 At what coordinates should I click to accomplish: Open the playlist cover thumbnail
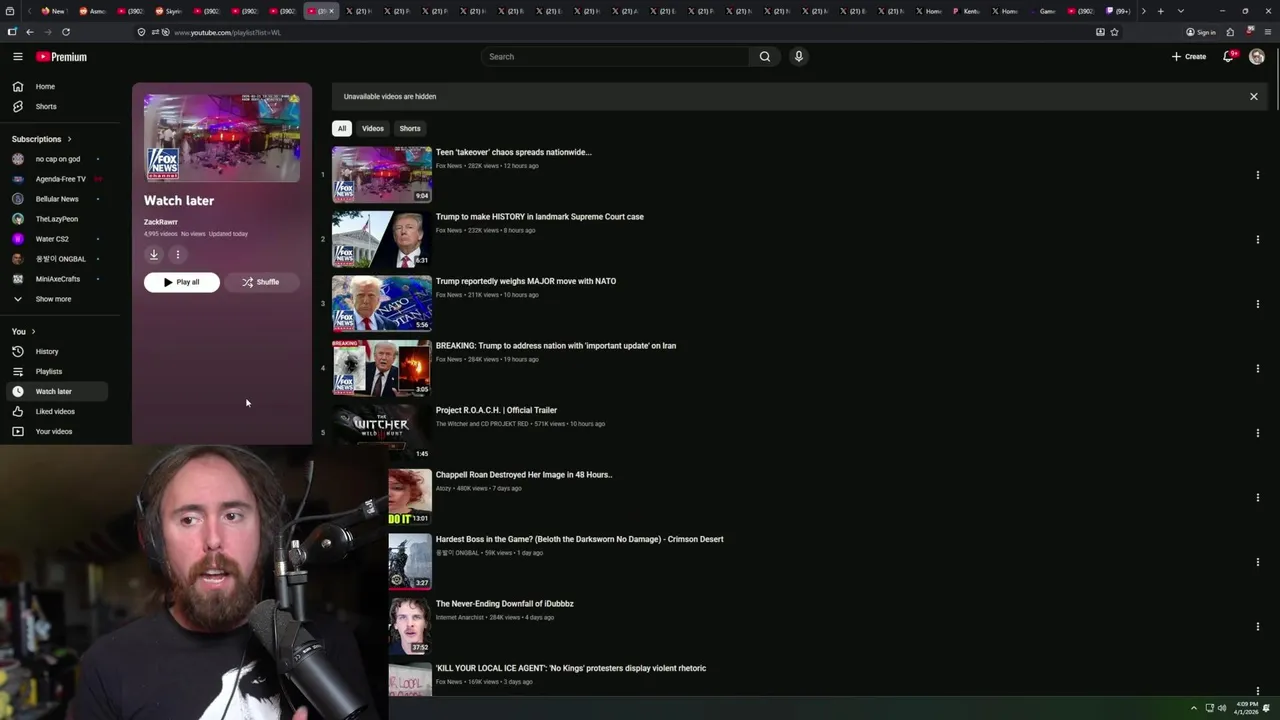click(222, 138)
